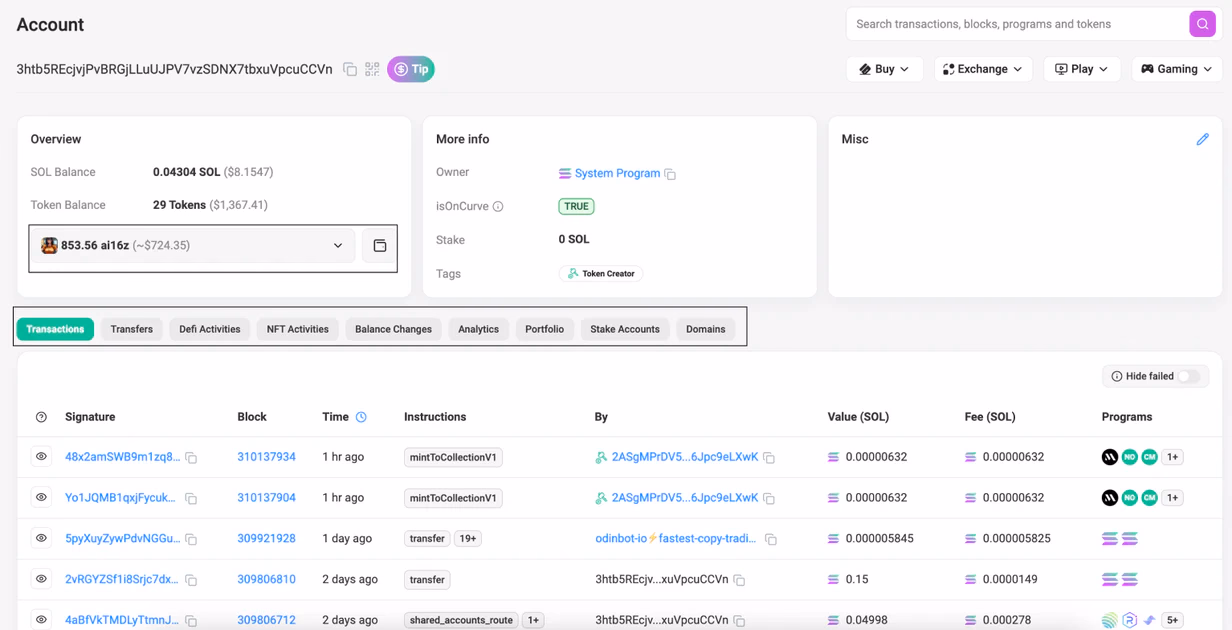Open the Balance Changes tab

pos(393,329)
